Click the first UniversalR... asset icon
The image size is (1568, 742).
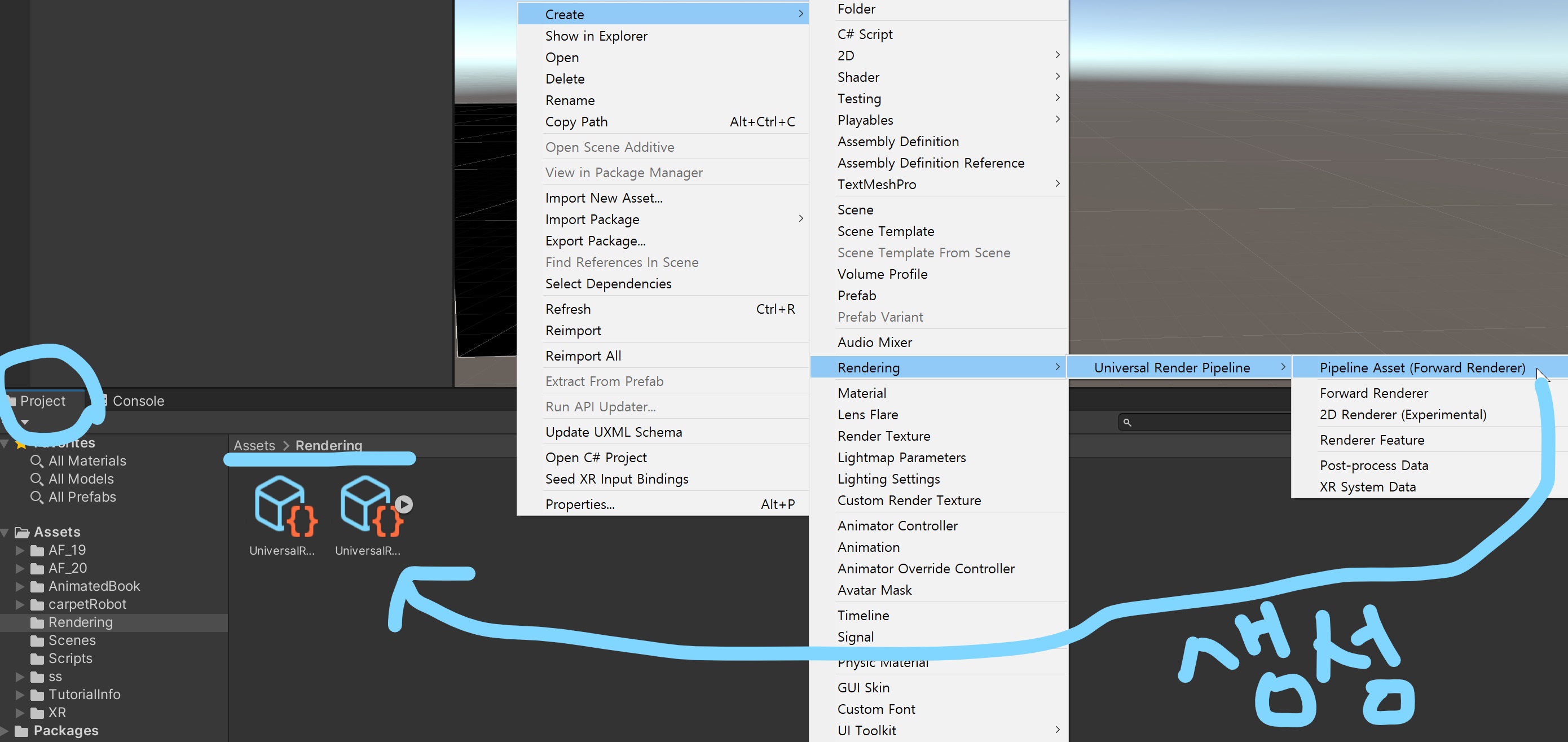point(285,506)
